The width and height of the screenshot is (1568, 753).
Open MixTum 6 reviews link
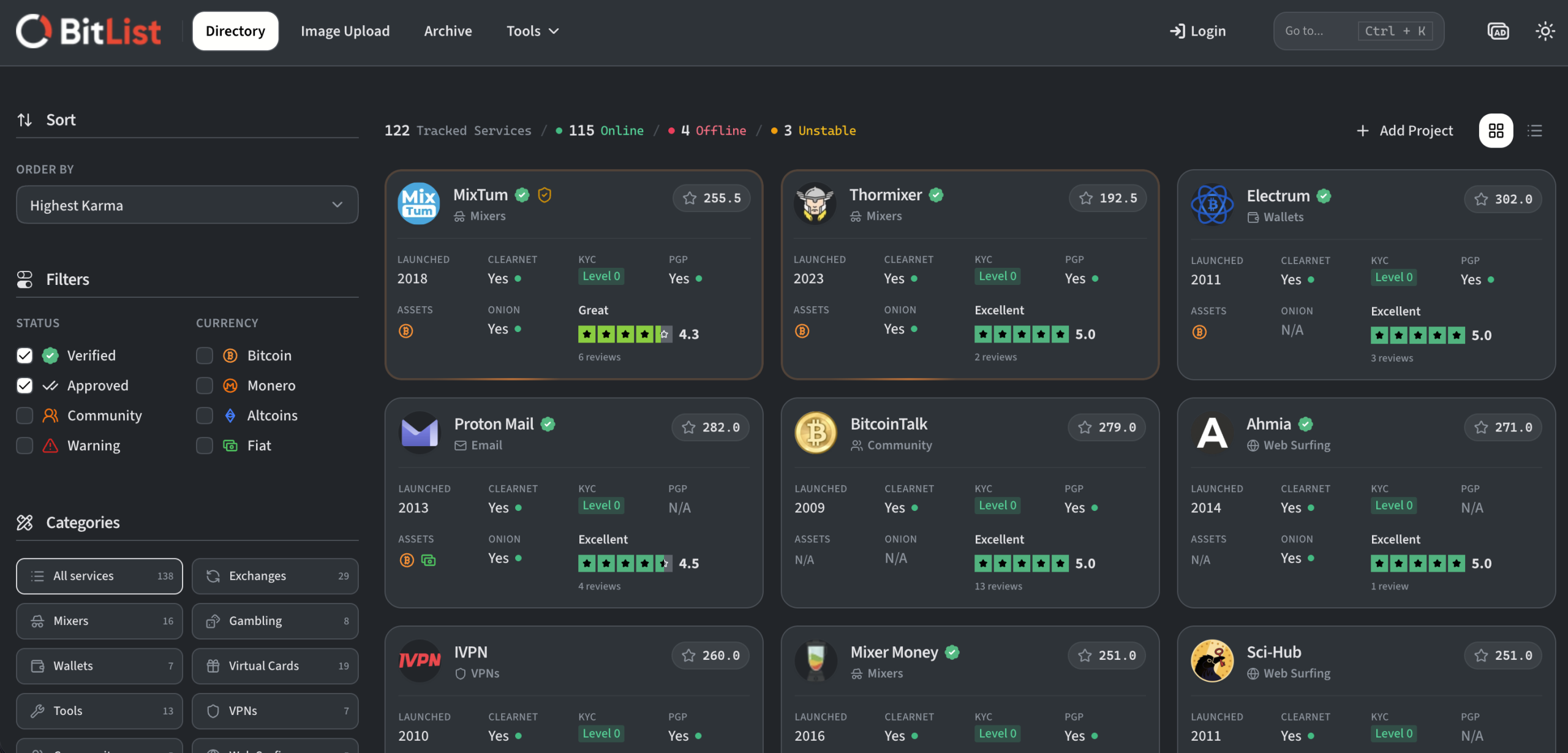coord(599,357)
